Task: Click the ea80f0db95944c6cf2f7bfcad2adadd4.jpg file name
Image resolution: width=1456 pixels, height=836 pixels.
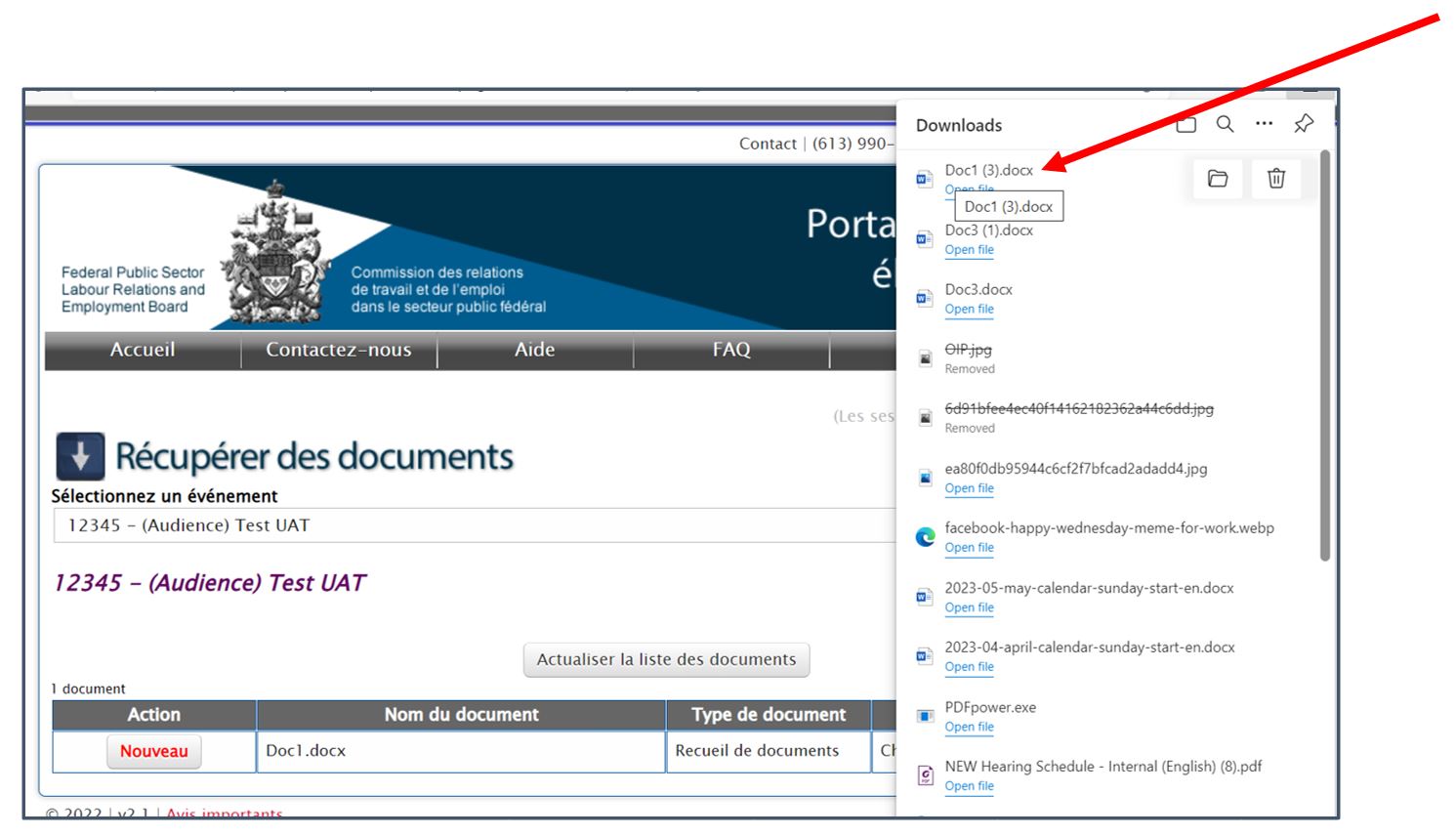Action: coord(1076,469)
